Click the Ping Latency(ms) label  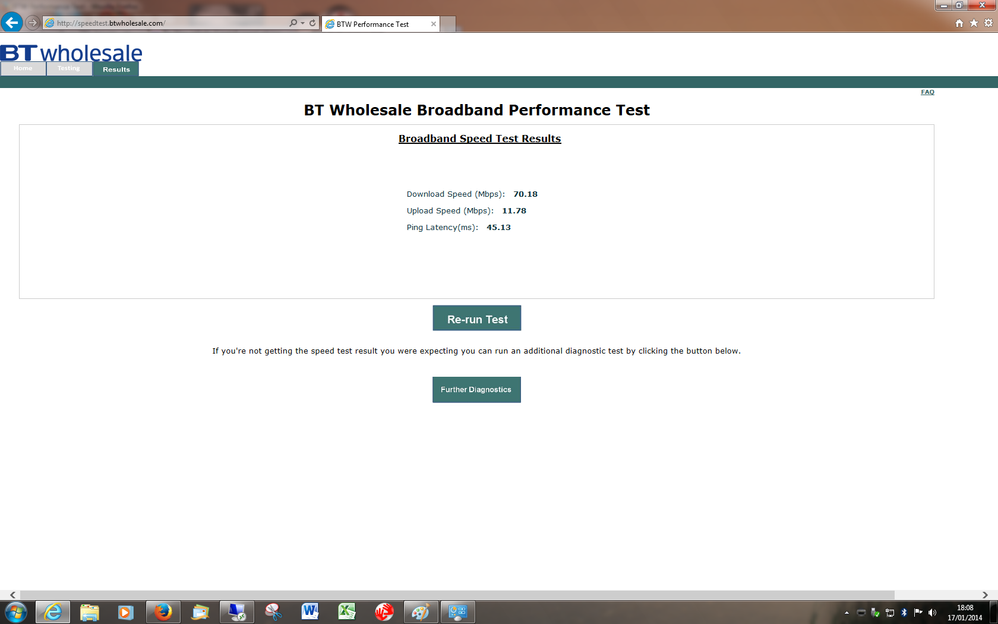tap(442, 227)
